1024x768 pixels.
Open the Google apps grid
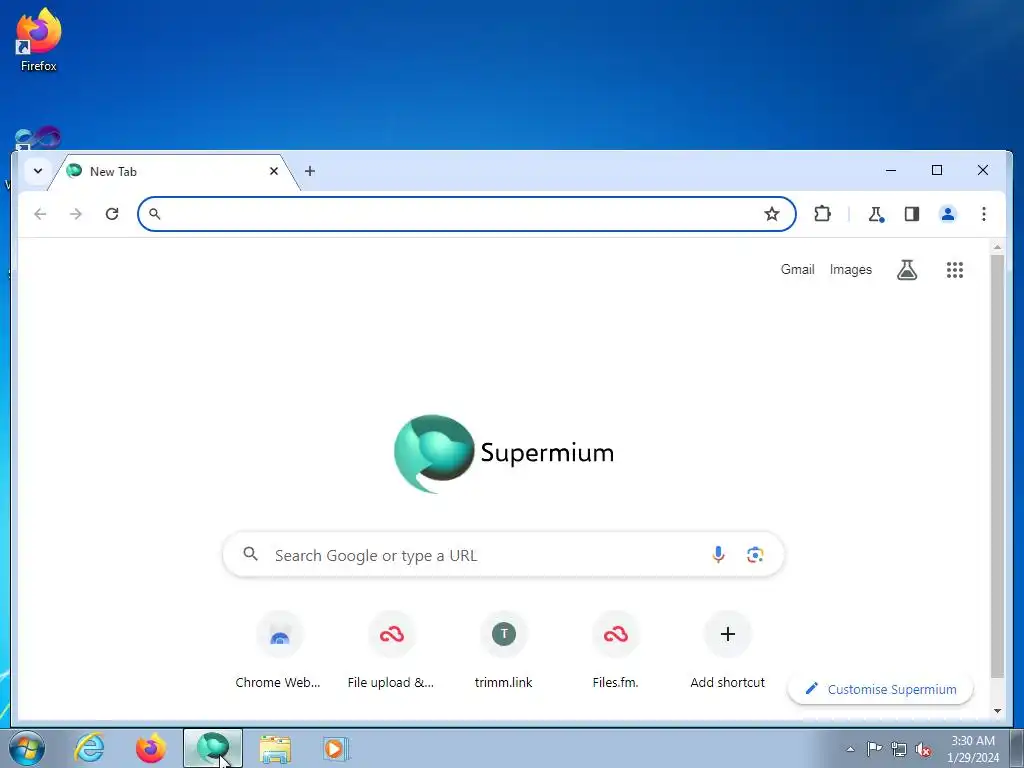coord(955,270)
